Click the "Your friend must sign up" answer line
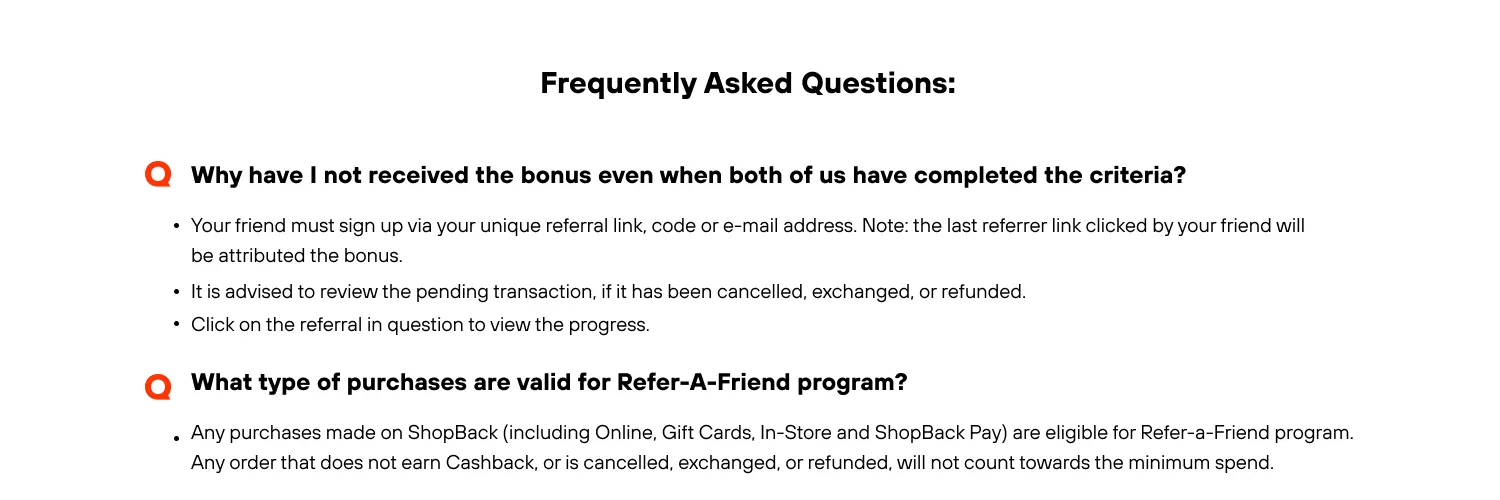The image size is (1500, 500). 748,226
